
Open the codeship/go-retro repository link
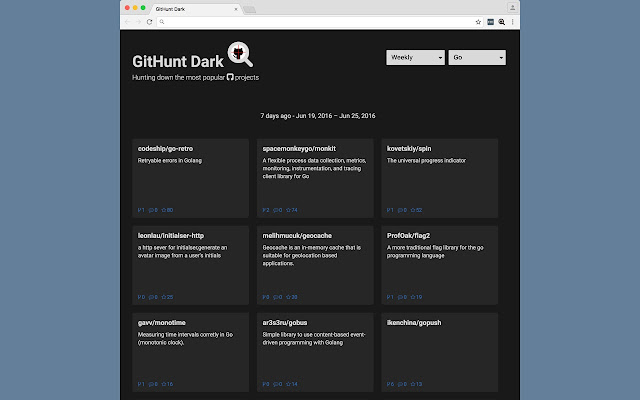(165, 149)
